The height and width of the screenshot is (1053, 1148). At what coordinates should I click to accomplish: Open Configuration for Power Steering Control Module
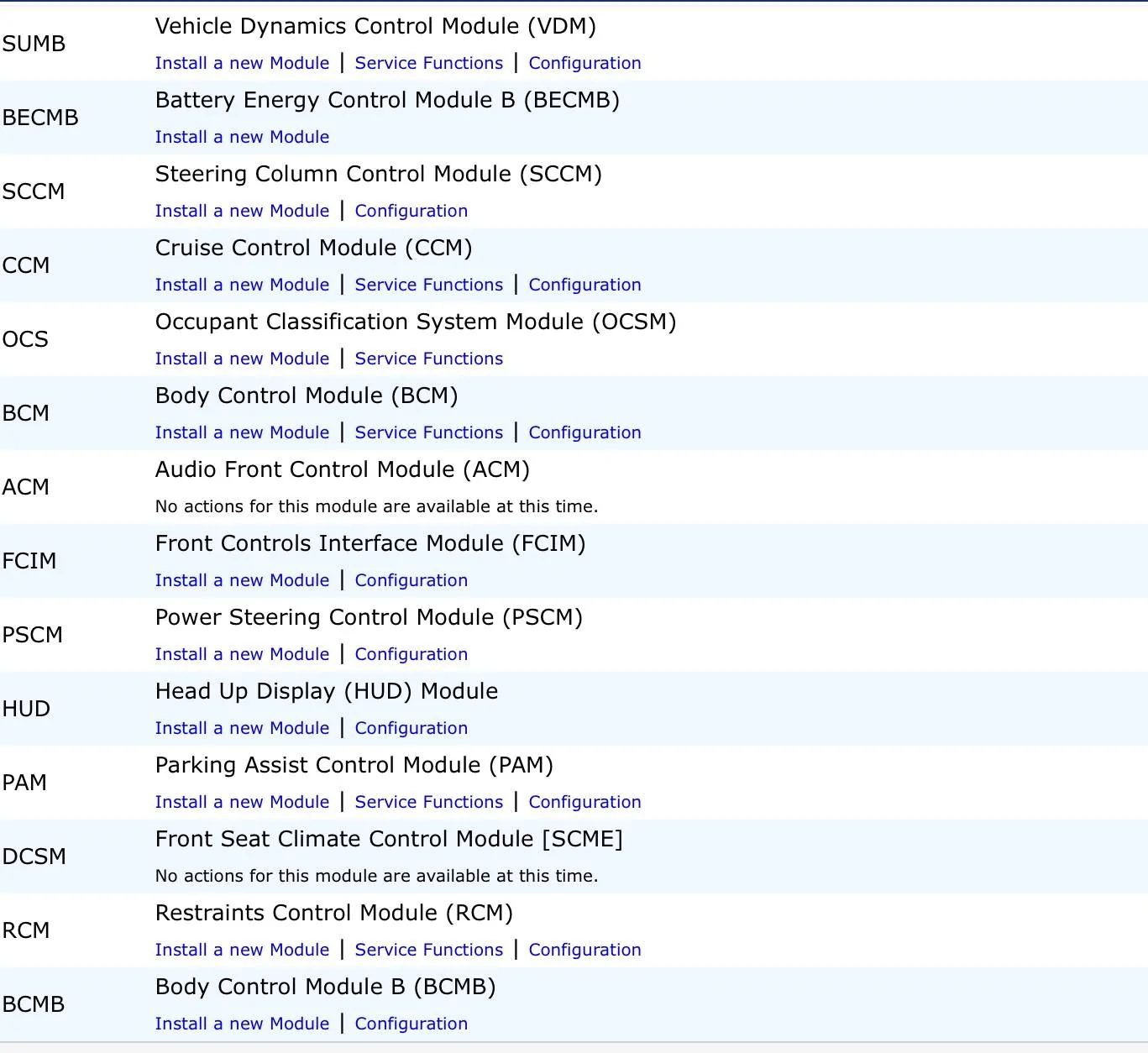pyautogui.click(x=411, y=654)
